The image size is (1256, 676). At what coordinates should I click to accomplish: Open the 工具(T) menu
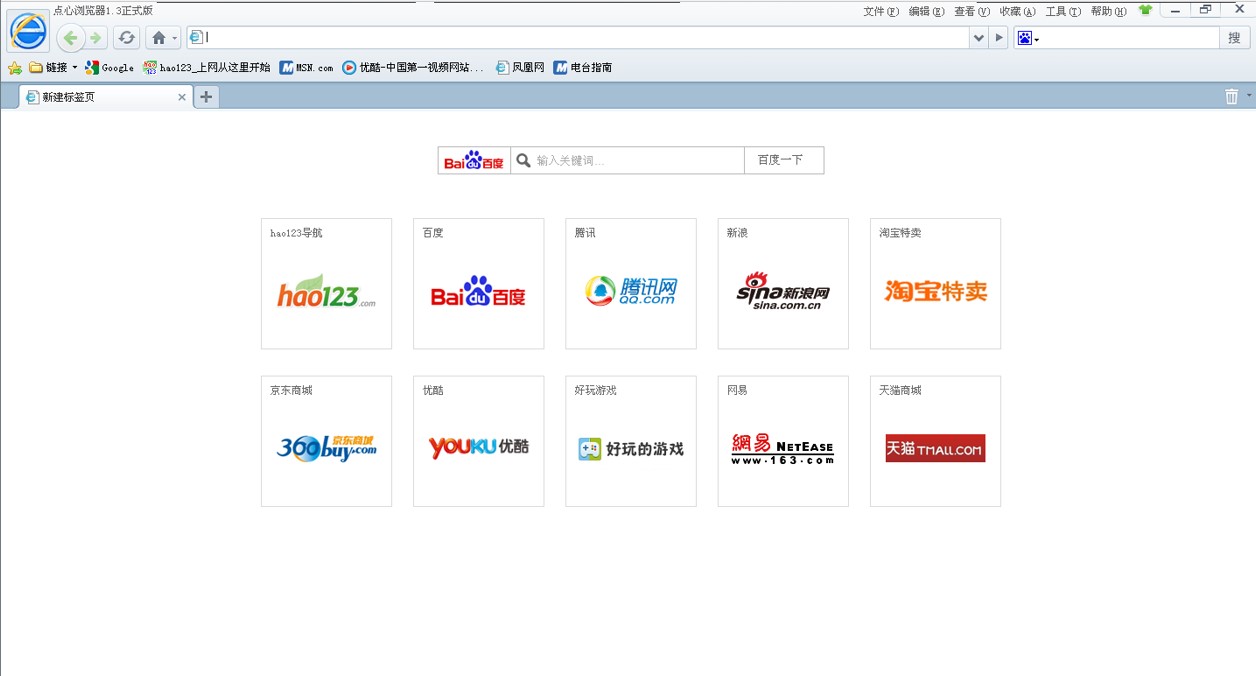tap(1062, 11)
